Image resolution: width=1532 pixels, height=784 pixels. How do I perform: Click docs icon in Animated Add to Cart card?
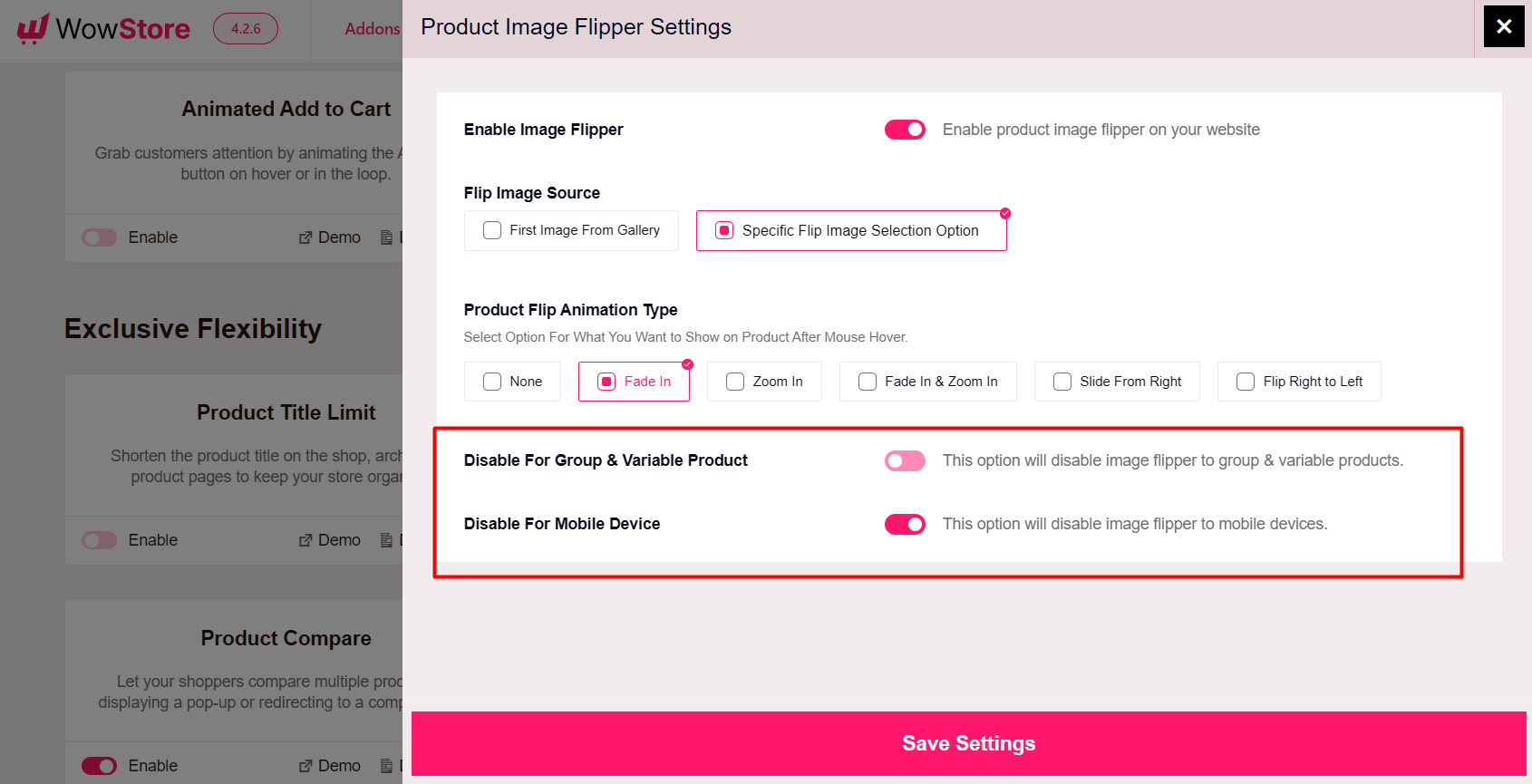387,237
